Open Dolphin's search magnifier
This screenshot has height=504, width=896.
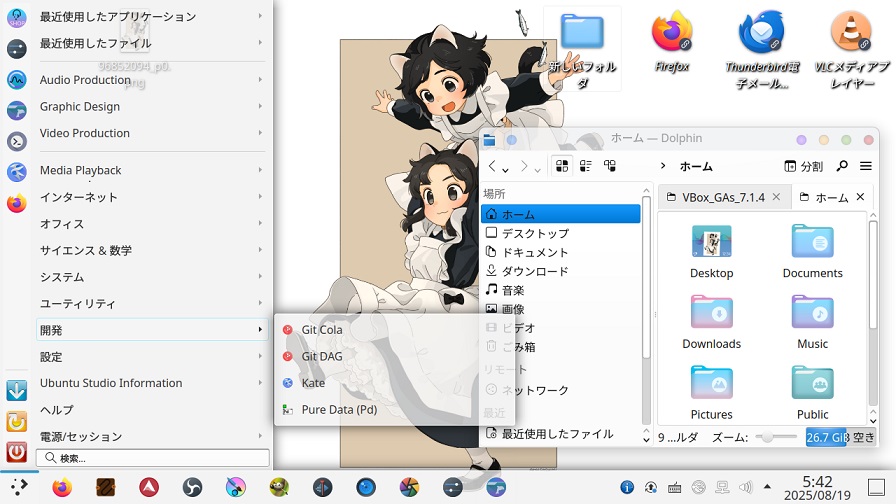pyautogui.click(x=842, y=166)
